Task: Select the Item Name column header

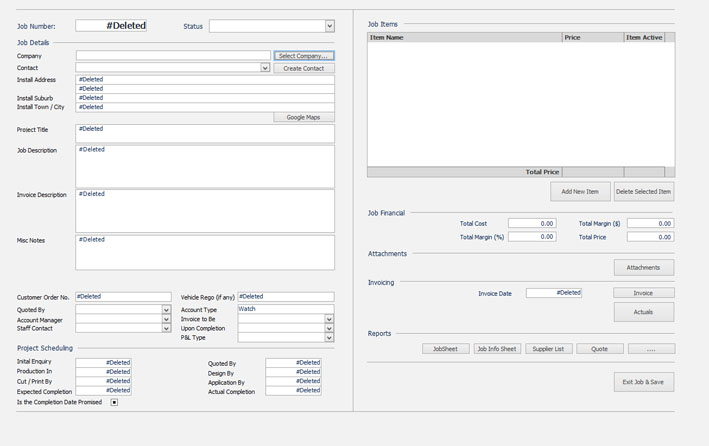Action: coord(464,37)
